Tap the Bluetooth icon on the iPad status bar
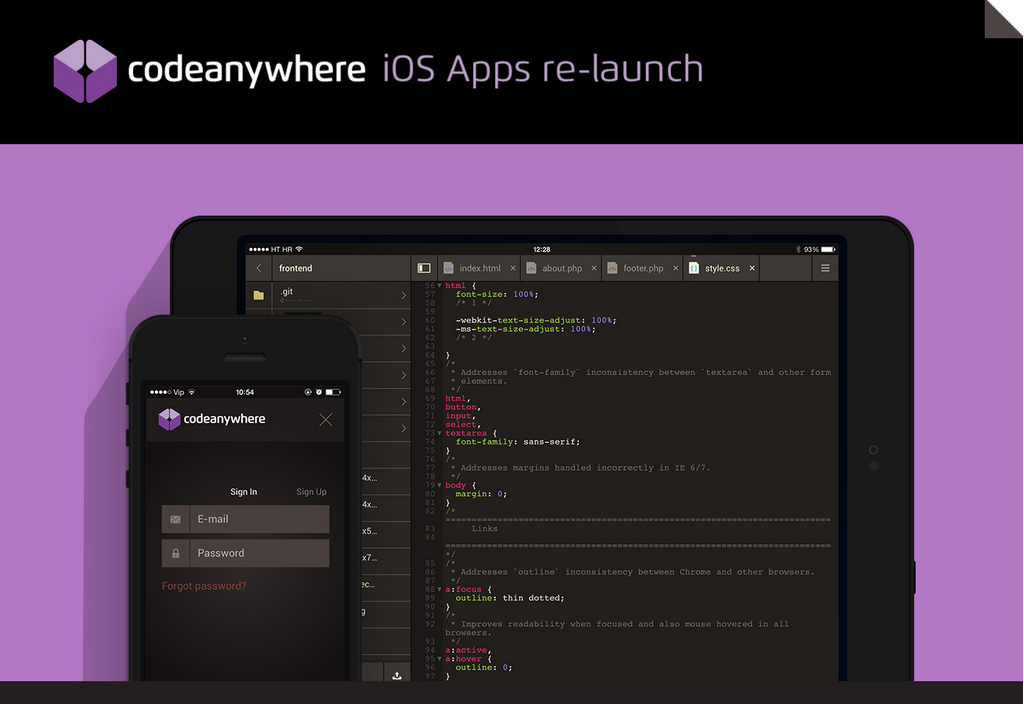Viewport: 1024px width, 705px height. point(798,249)
